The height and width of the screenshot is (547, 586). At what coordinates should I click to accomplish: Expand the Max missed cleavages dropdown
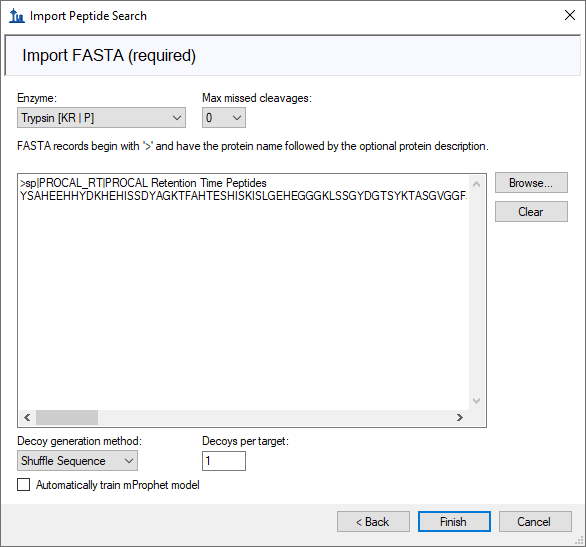pyautogui.click(x=224, y=118)
